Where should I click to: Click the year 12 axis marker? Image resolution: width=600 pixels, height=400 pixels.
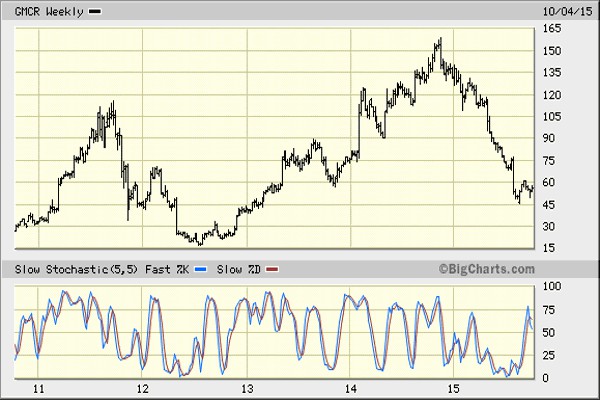pos(142,389)
